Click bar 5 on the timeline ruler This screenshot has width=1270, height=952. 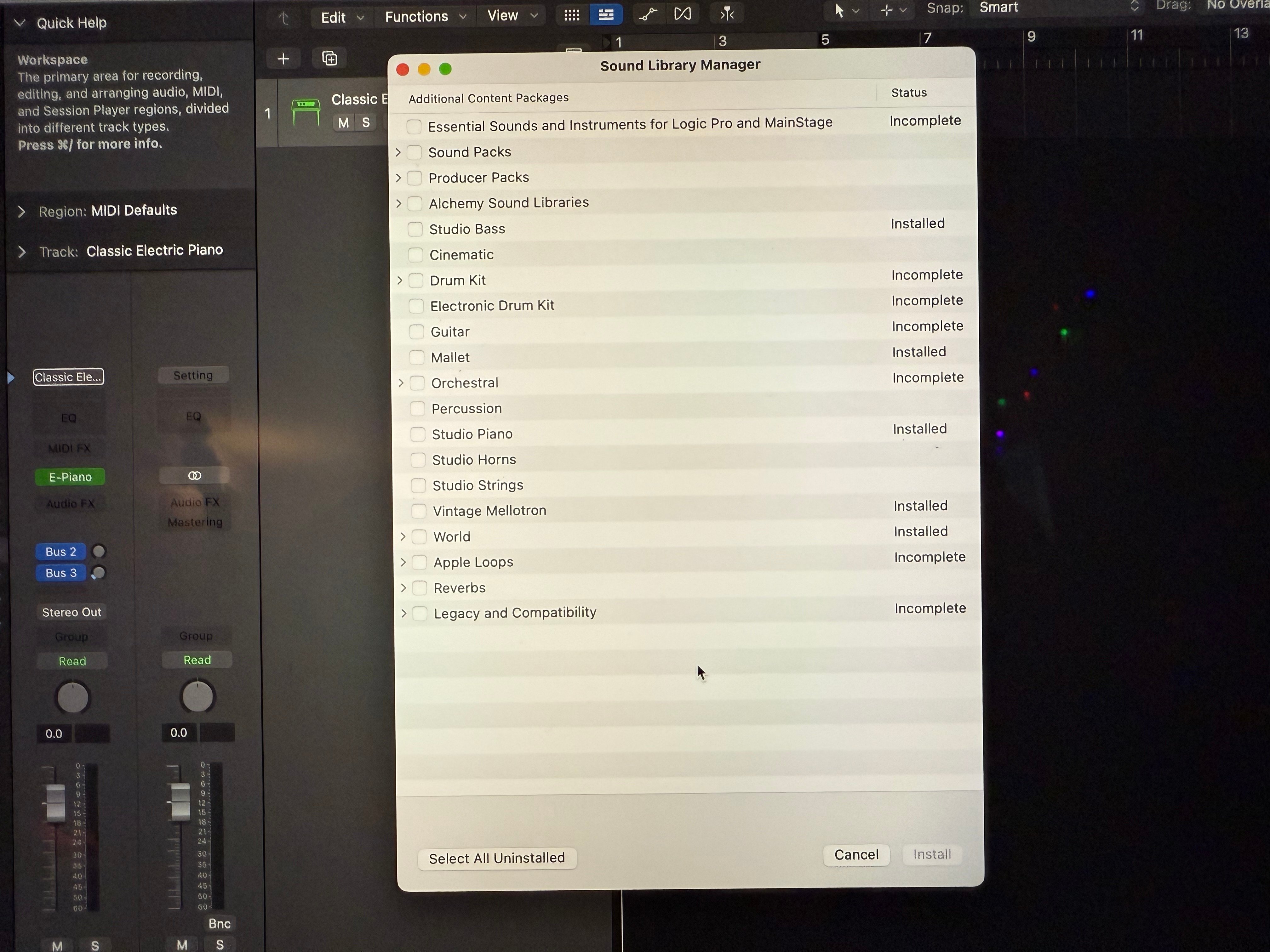[825, 40]
